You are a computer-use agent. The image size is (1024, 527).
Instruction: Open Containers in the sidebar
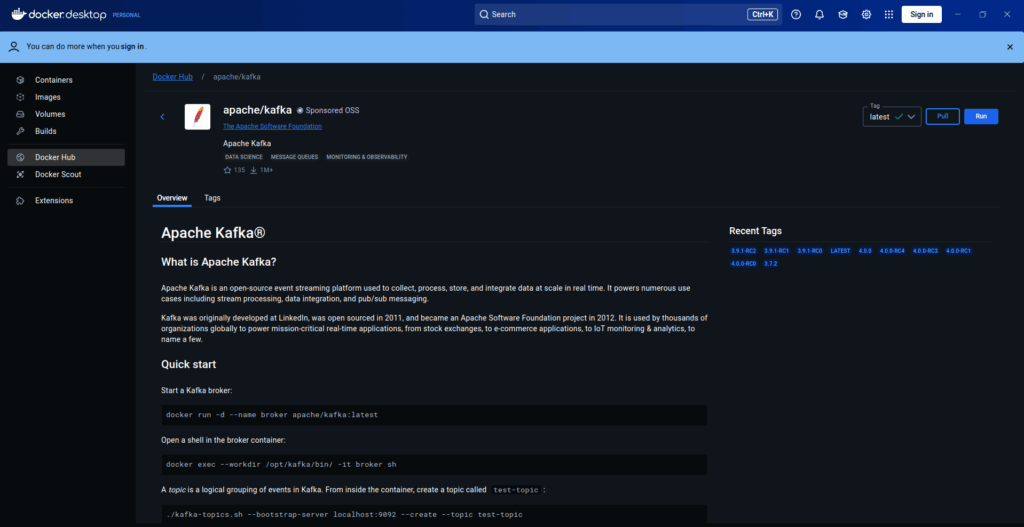click(66, 80)
